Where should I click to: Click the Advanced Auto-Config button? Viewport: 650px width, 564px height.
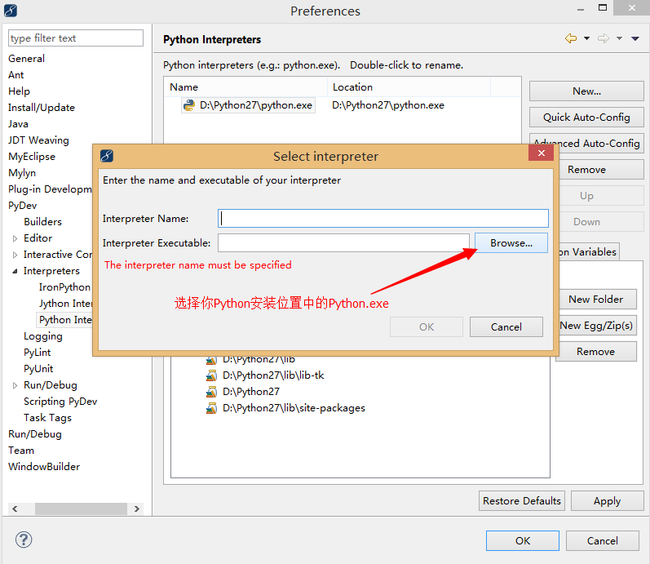(x=586, y=143)
